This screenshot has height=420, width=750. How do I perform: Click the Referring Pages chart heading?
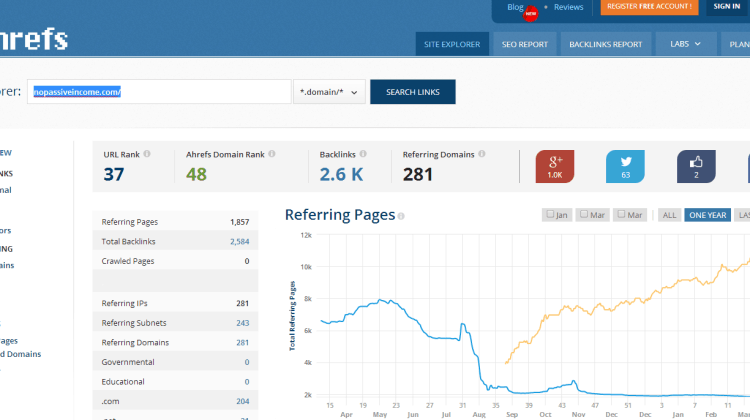(x=340, y=215)
